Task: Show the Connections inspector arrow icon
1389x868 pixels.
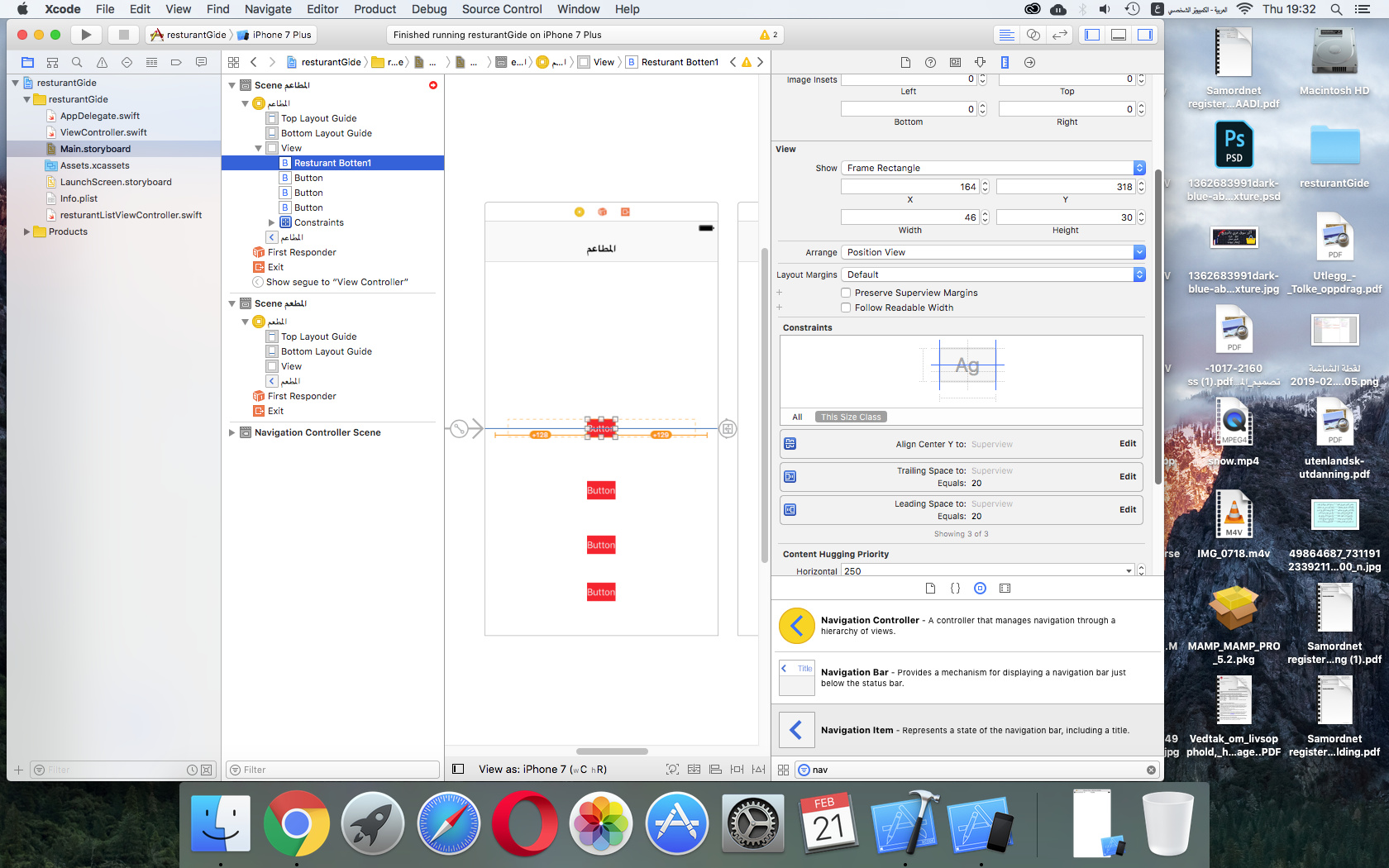Action: pyautogui.click(x=1029, y=62)
